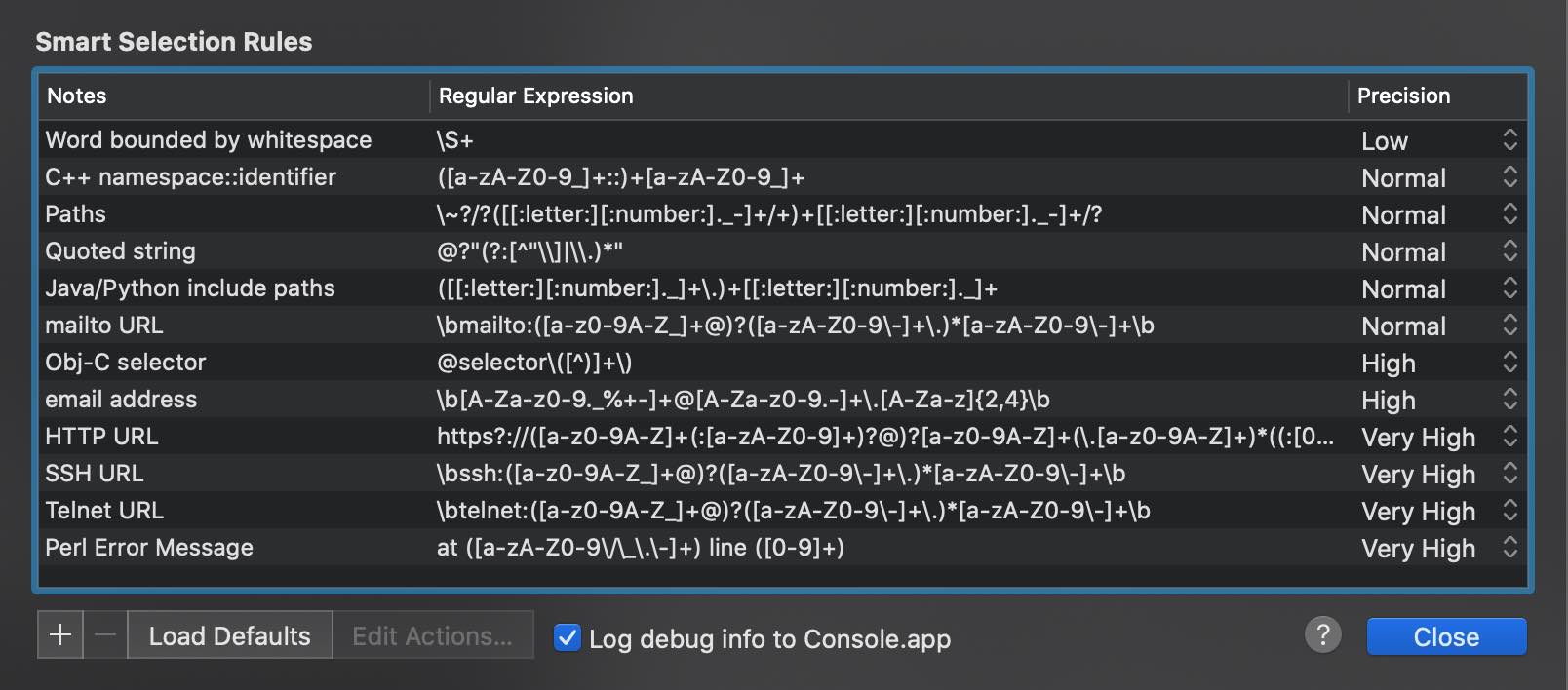Click the Close button
1568x690 pixels.
click(x=1446, y=636)
